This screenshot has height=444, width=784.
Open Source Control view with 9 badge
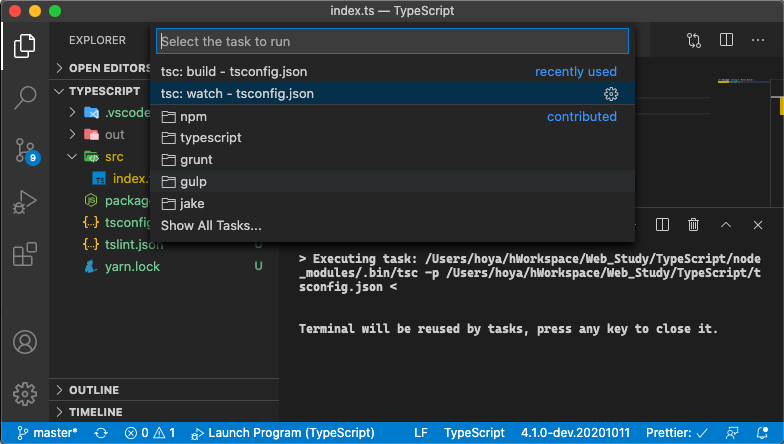[26, 151]
